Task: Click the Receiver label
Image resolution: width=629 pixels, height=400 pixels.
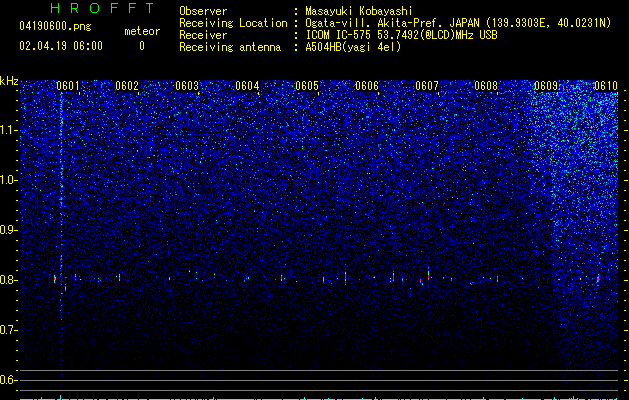Action: (x=203, y=35)
